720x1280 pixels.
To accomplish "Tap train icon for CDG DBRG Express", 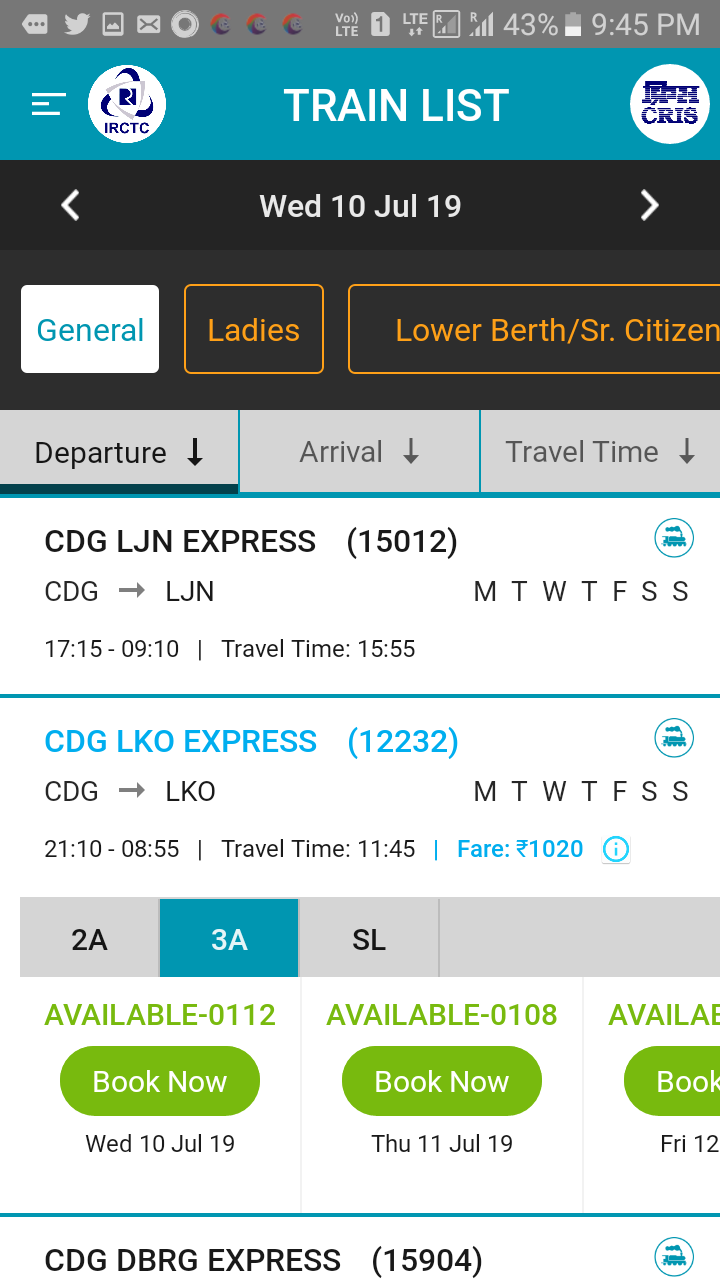I will point(674,1257).
